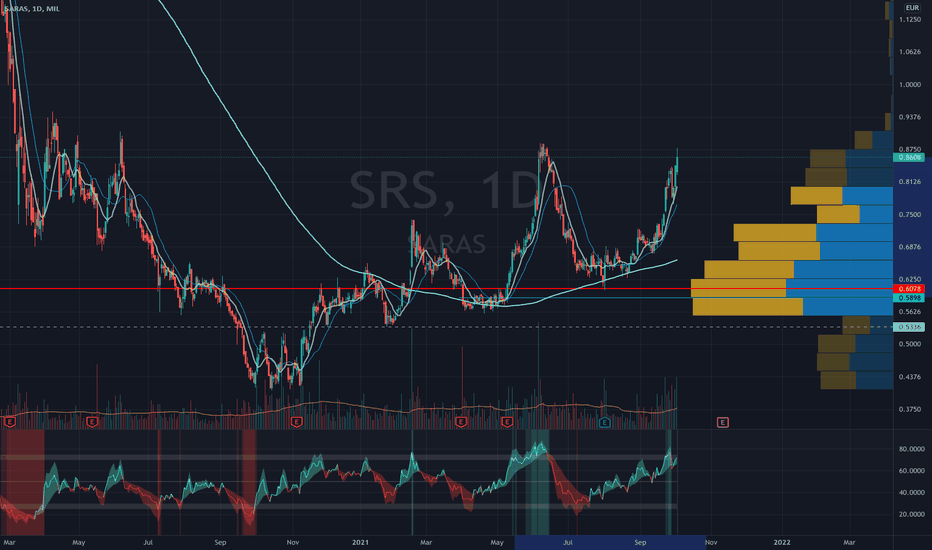Image resolution: width=932 pixels, height=550 pixels.
Task: Click the 1.0000 price axis value
Action: (910, 84)
